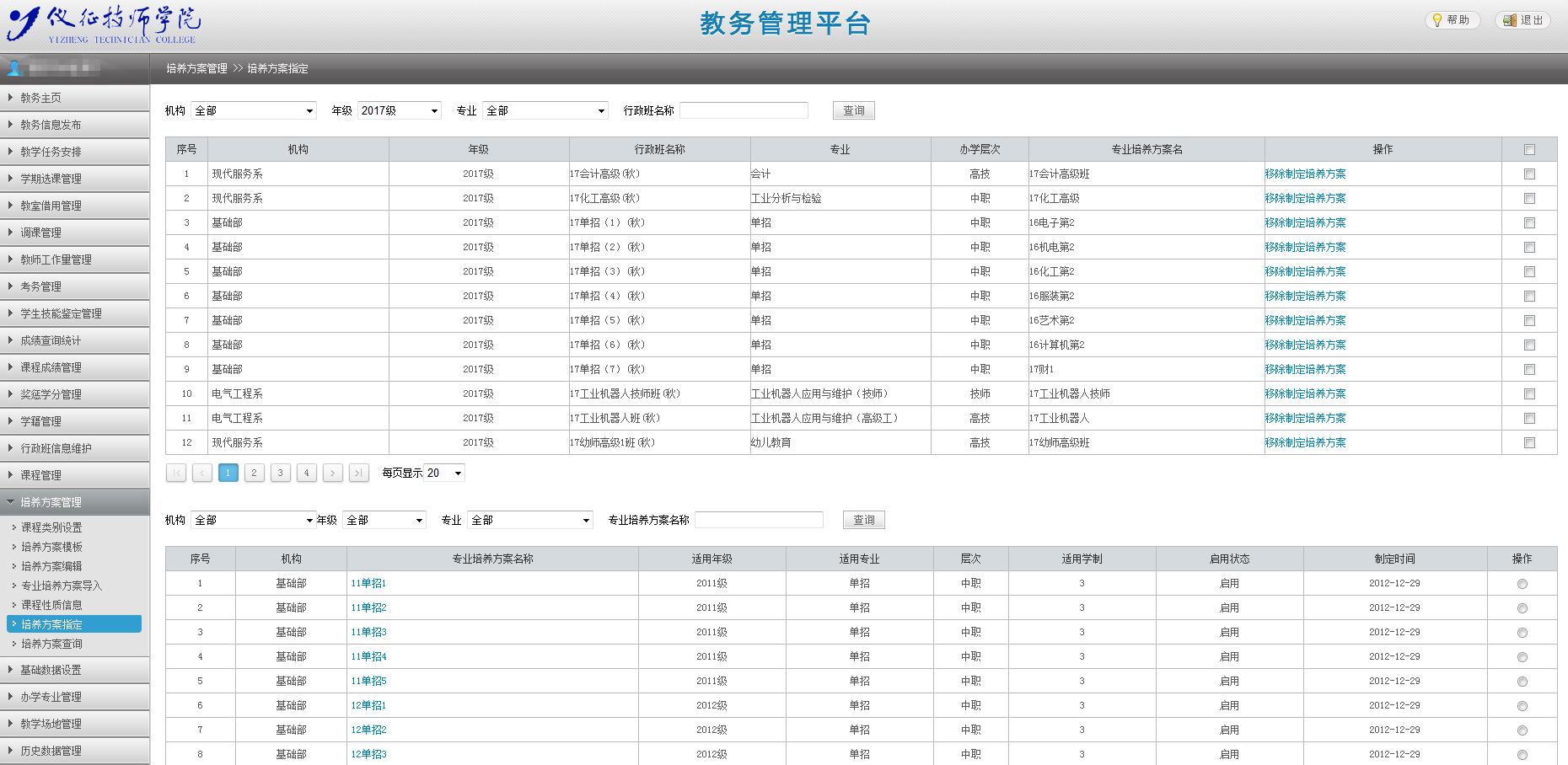Viewport: 1568px width, 765px height.
Task: Go to previous page pagination arrow
Action: (x=202, y=473)
